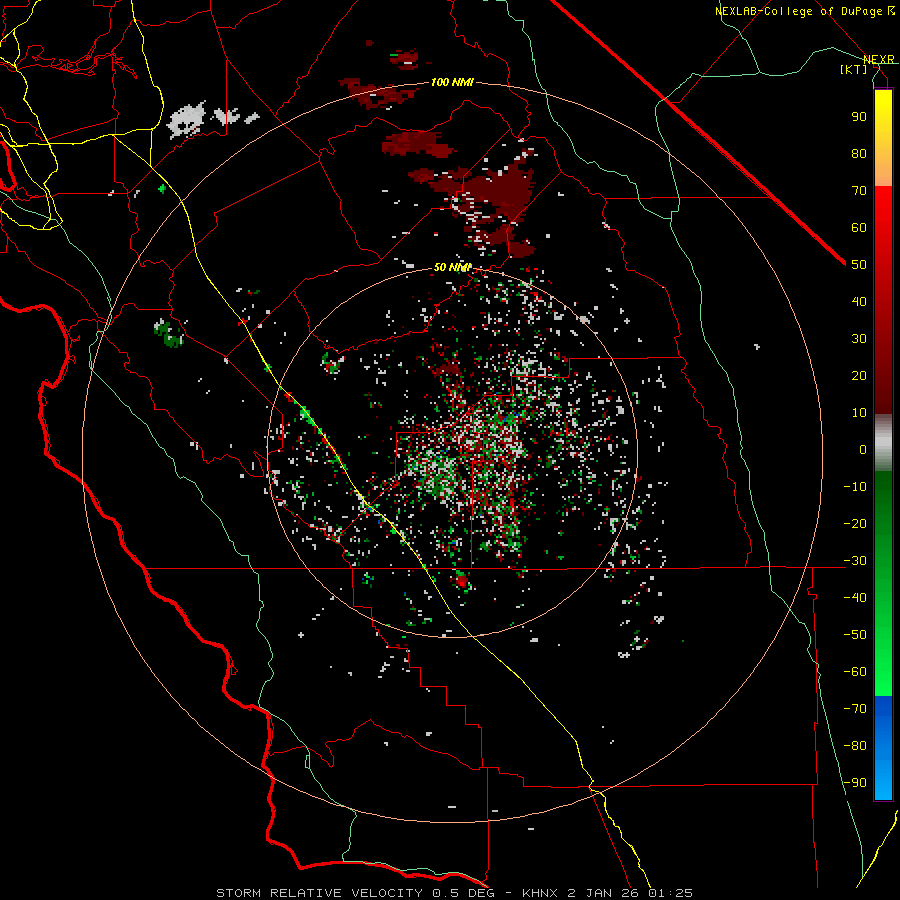Screen dimensions: 900x900
Task: Click the -80 label on the velocity legend
Action: point(855,746)
